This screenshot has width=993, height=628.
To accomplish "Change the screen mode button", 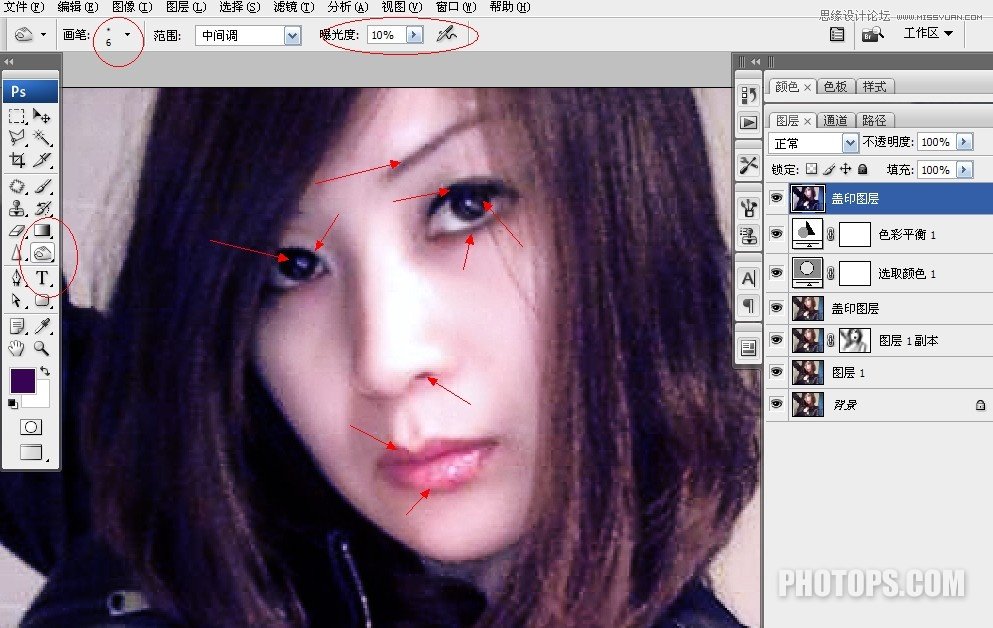I will tap(32, 452).
